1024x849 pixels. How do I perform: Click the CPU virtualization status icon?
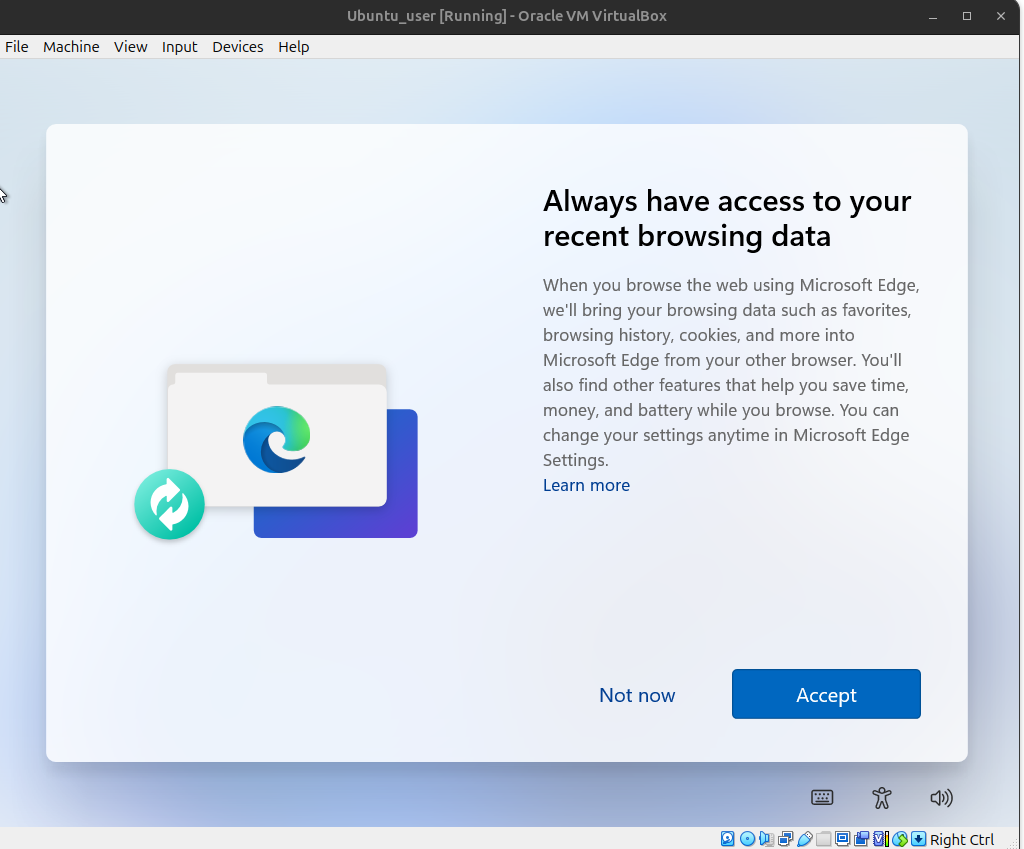881,839
